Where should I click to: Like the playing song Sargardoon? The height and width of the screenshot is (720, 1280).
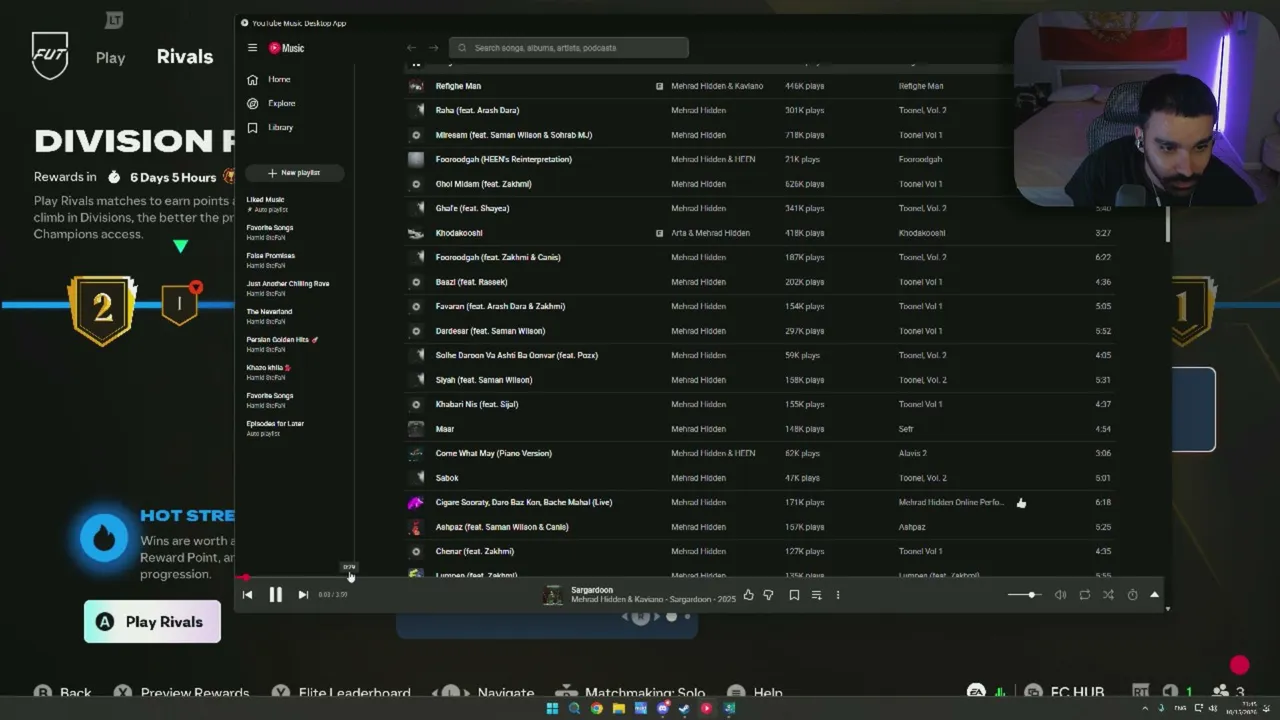point(748,595)
